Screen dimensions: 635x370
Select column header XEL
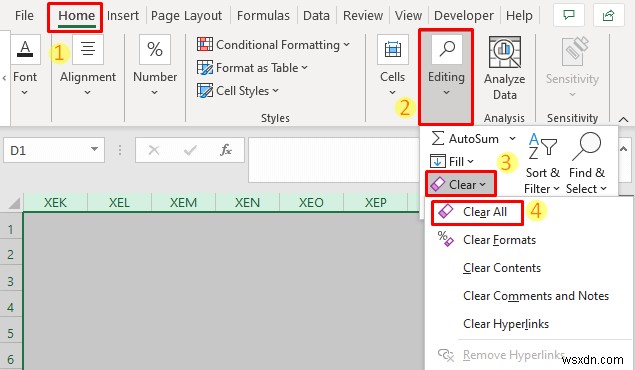click(119, 202)
